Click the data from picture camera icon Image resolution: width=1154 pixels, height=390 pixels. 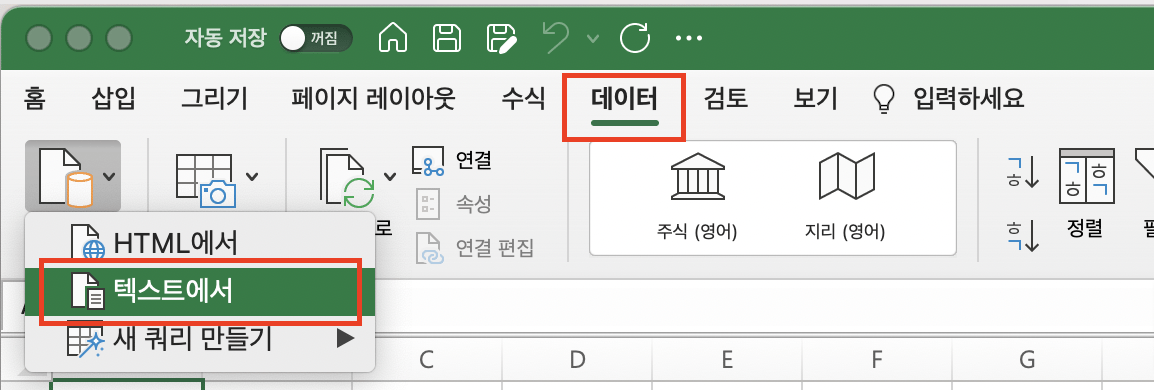[x=206, y=180]
